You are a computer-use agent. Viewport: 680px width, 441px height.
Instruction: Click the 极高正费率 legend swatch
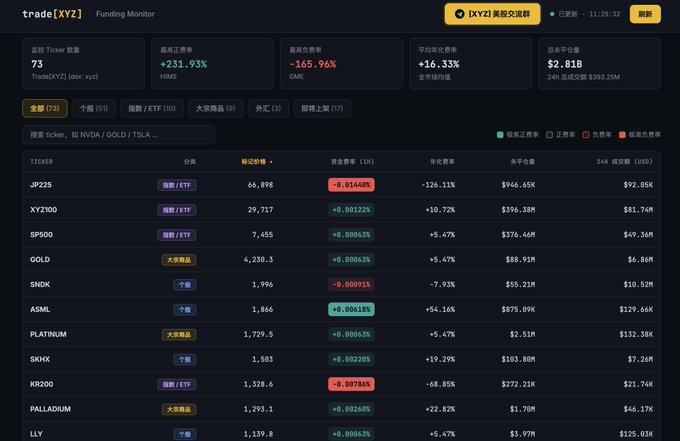point(500,135)
